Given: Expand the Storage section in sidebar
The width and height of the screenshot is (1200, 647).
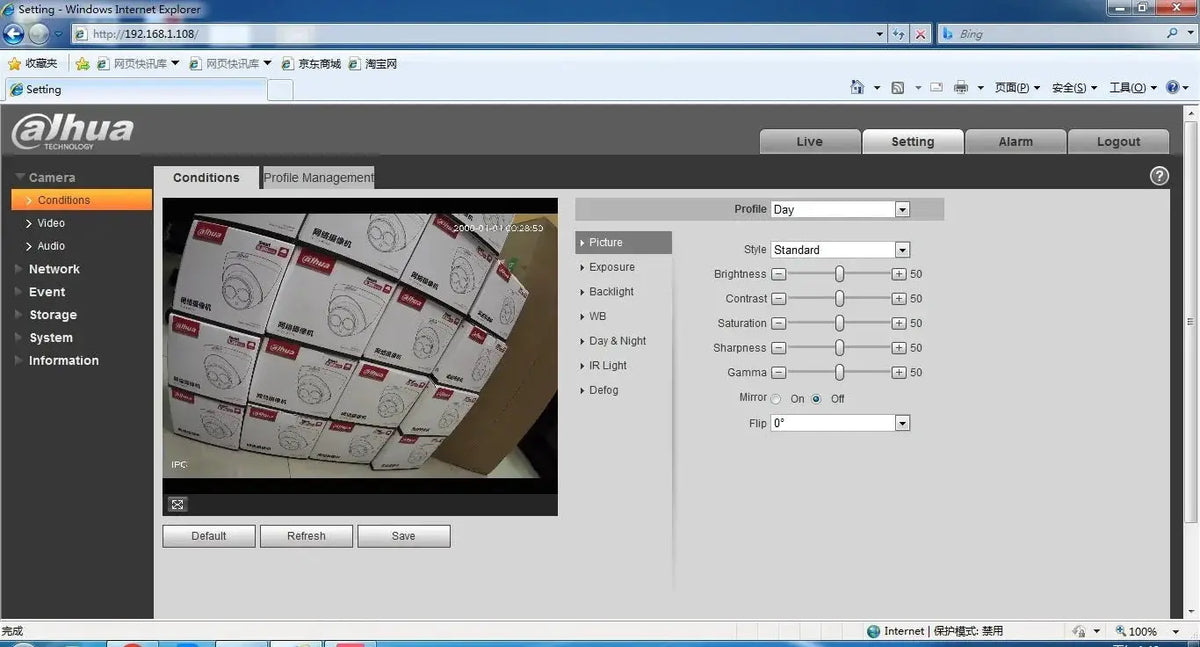Looking at the screenshot, I should point(53,315).
